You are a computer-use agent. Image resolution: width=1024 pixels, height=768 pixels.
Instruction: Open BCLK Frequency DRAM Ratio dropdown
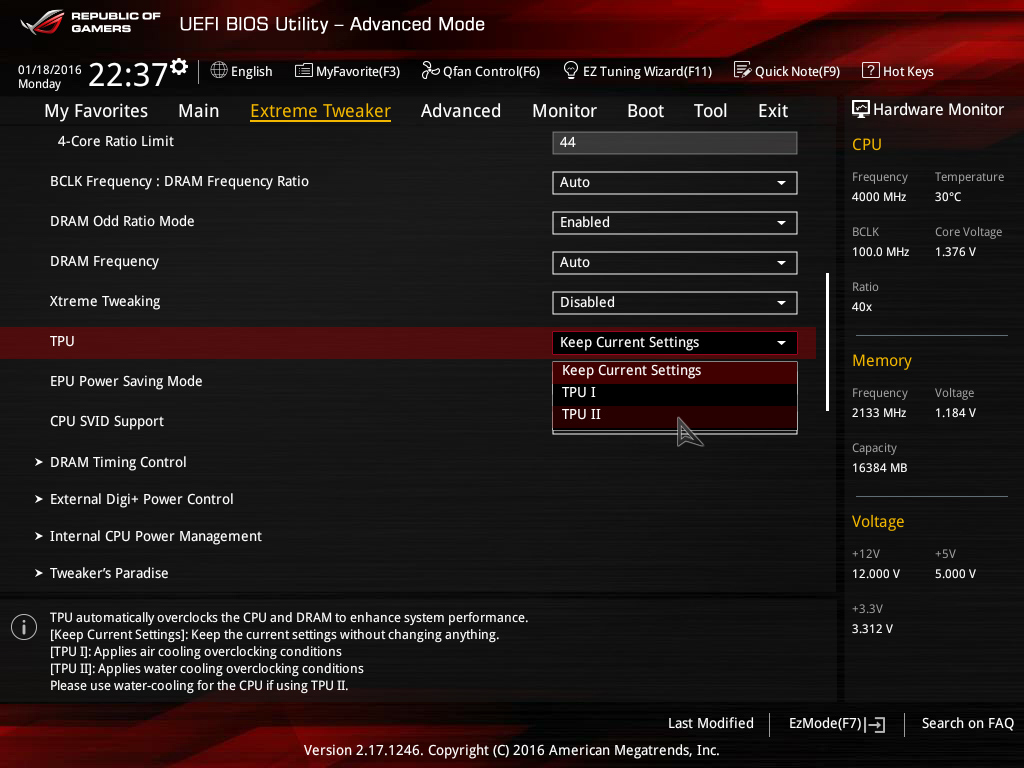tap(675, 183)
